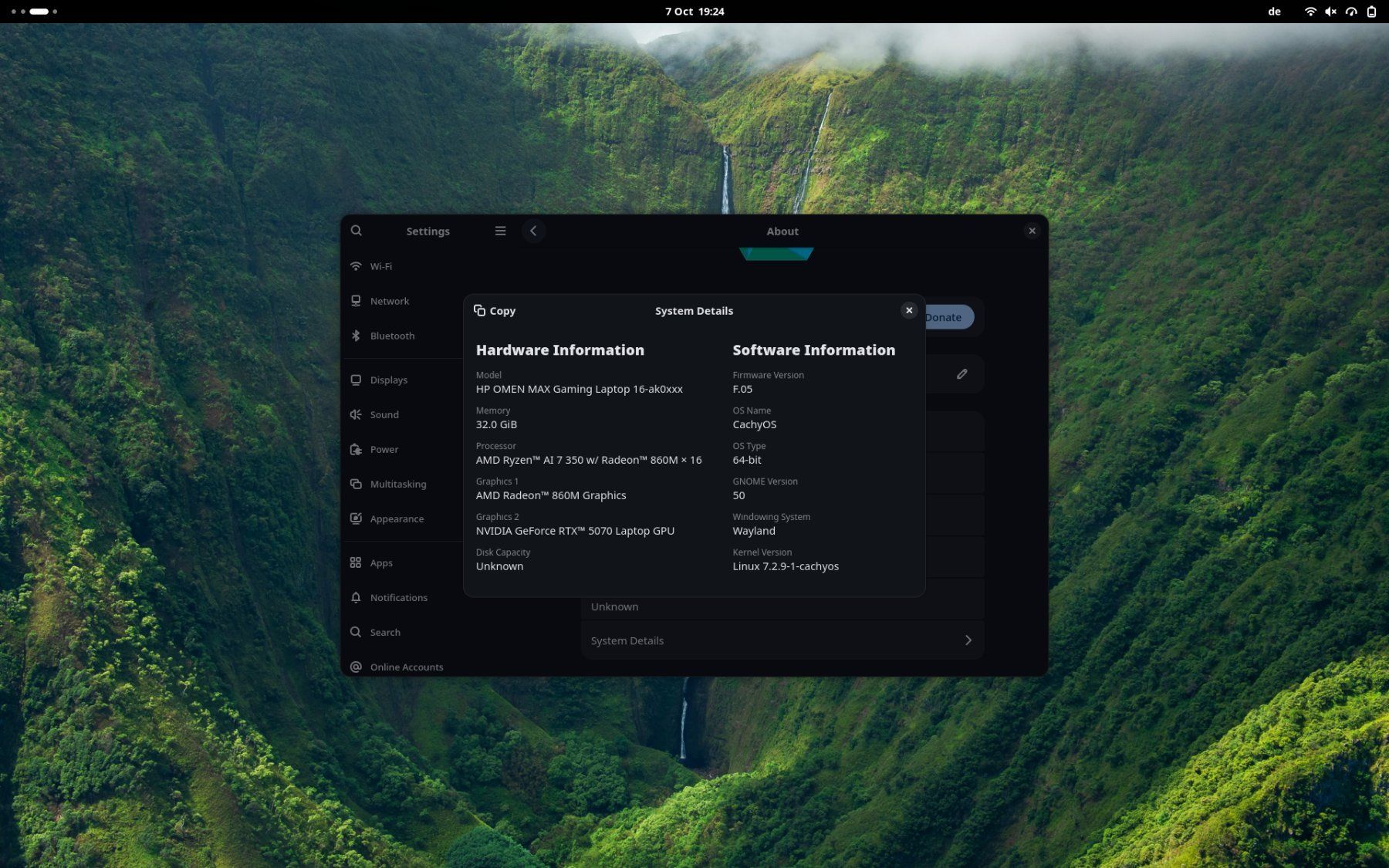Click 'AMD Radeon™ 860M Graphics' under Graphics 1
The height and width of the screenshot is (868, 1389).
(x=551, y=495)
